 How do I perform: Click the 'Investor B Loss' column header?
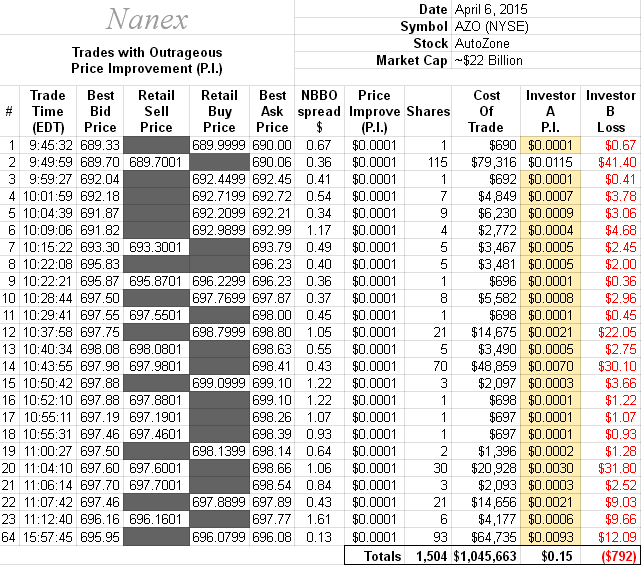click(x=611, y=111)
